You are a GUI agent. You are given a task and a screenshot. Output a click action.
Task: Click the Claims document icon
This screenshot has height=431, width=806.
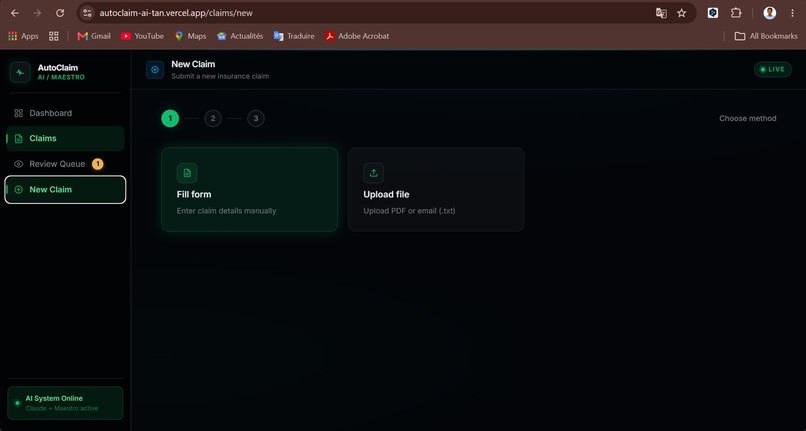click(19, 138)
